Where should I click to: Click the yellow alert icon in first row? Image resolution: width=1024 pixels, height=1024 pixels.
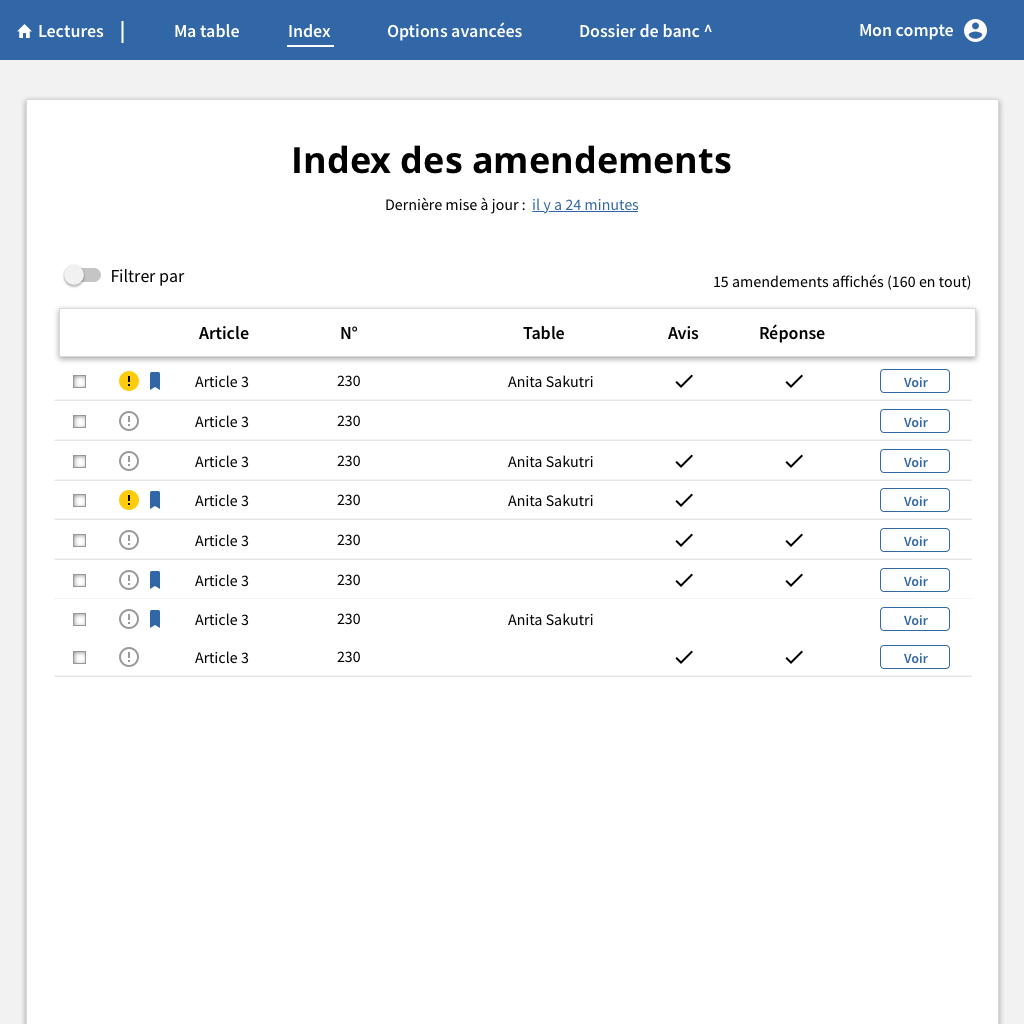[129, 381]
